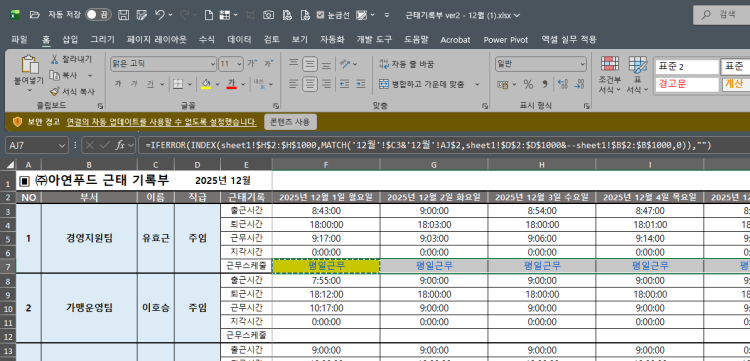Switch to the 수식 (Formulas) tab
750x361 pixels.
pyautogui.click(x=207, y=40)
